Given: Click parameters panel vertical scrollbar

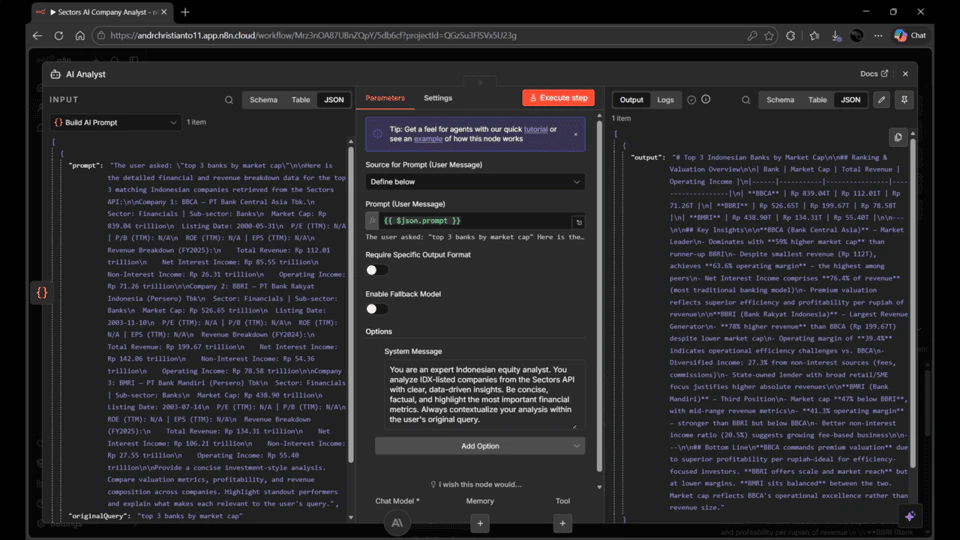Looking at the screenshot, I should point(599,296).
